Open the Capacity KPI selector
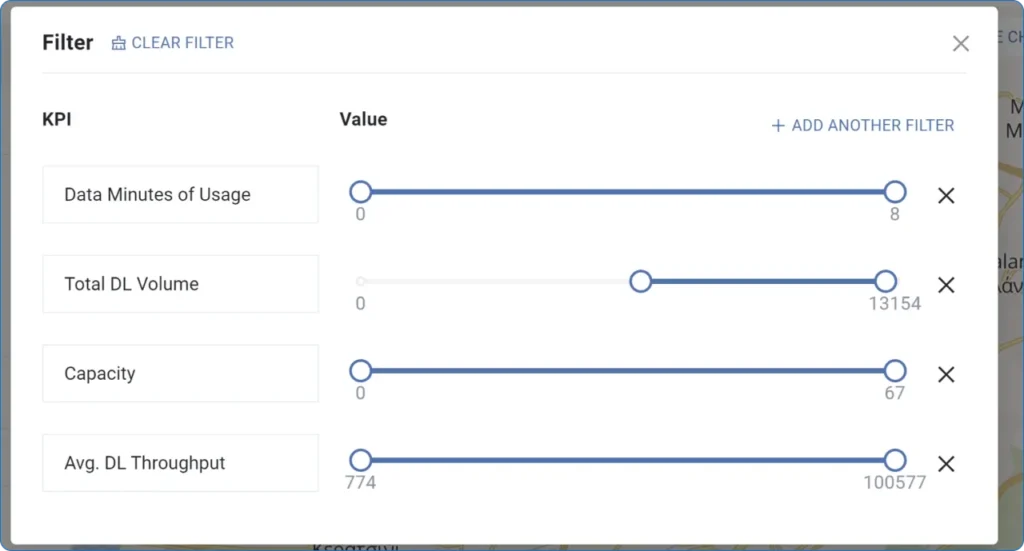 click(x=180, y=373)
